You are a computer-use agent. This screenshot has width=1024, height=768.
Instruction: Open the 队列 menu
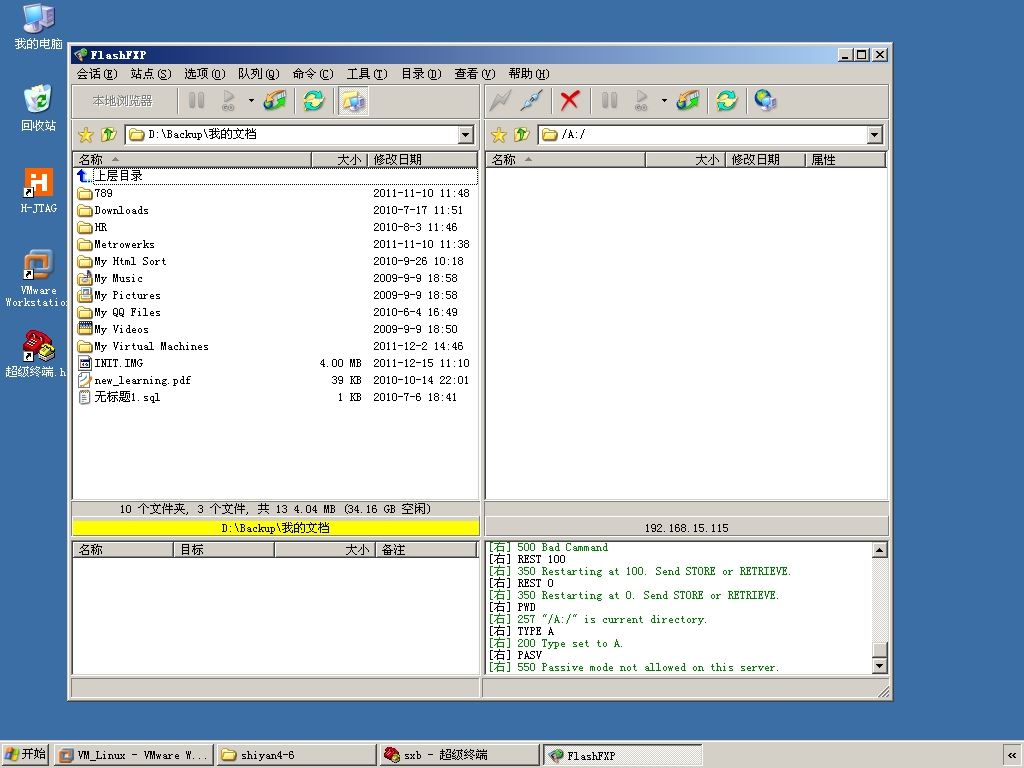coord(259,74)
